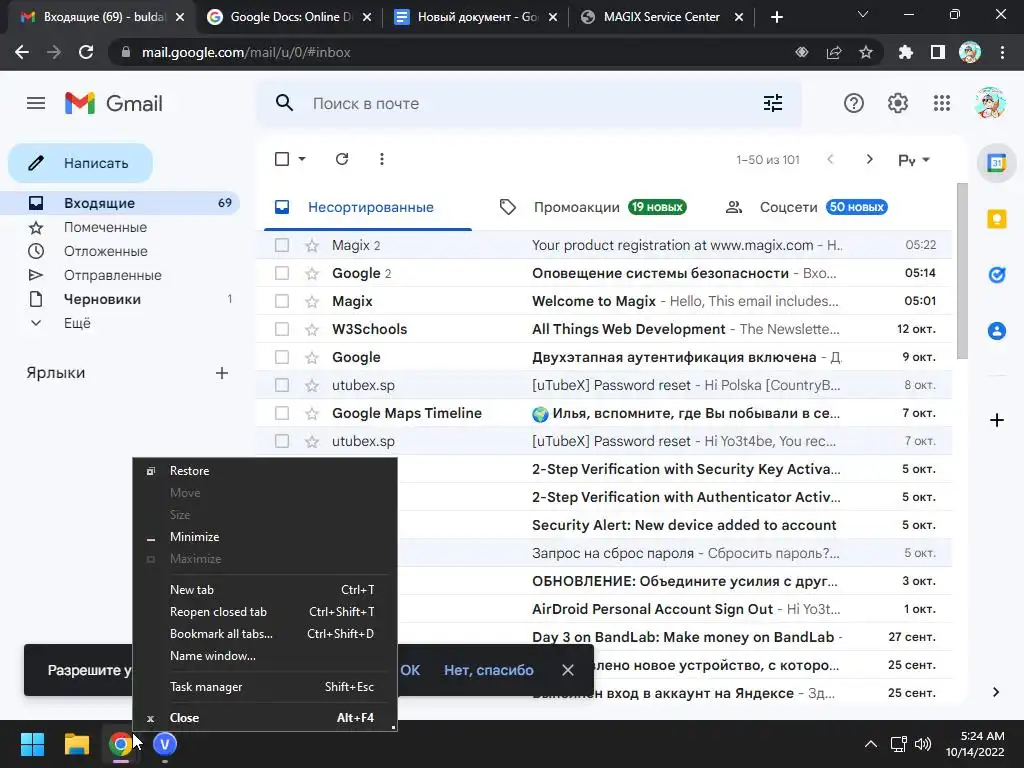
Task: Check the W3Schools email checkbox
Action: 282,329
